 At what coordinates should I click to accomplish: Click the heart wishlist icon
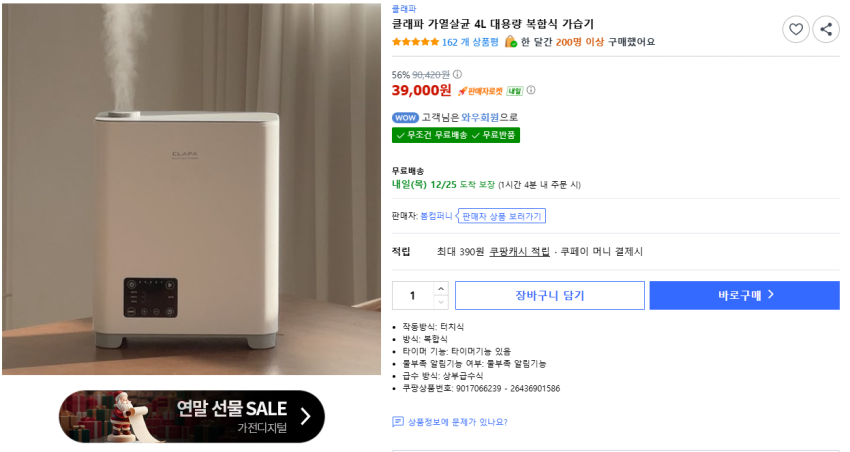(x=796, y=29)
